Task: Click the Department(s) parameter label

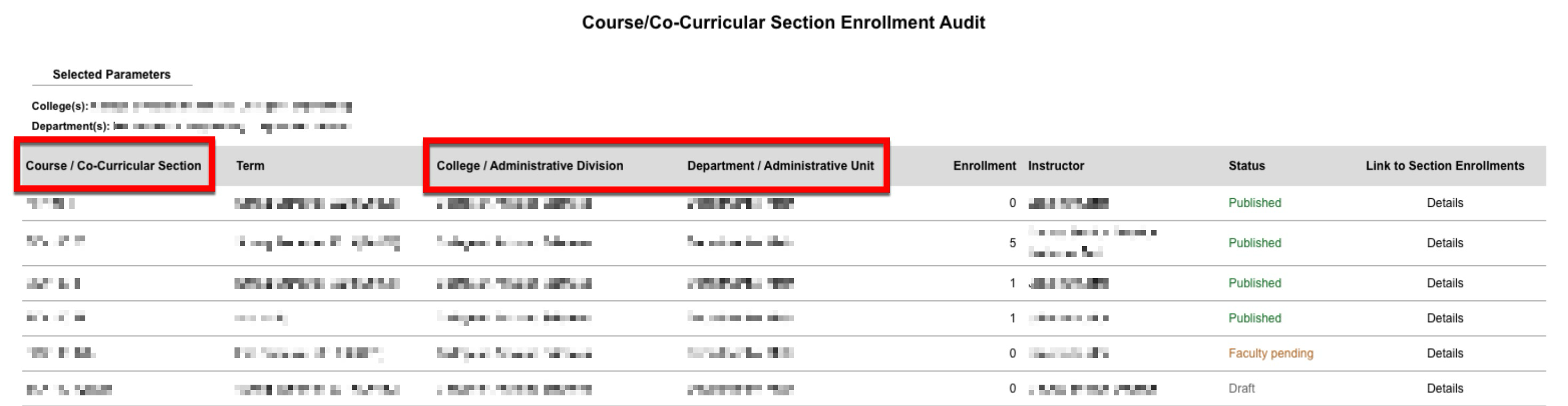Action: pyautogui.click(x=70, y=126)
